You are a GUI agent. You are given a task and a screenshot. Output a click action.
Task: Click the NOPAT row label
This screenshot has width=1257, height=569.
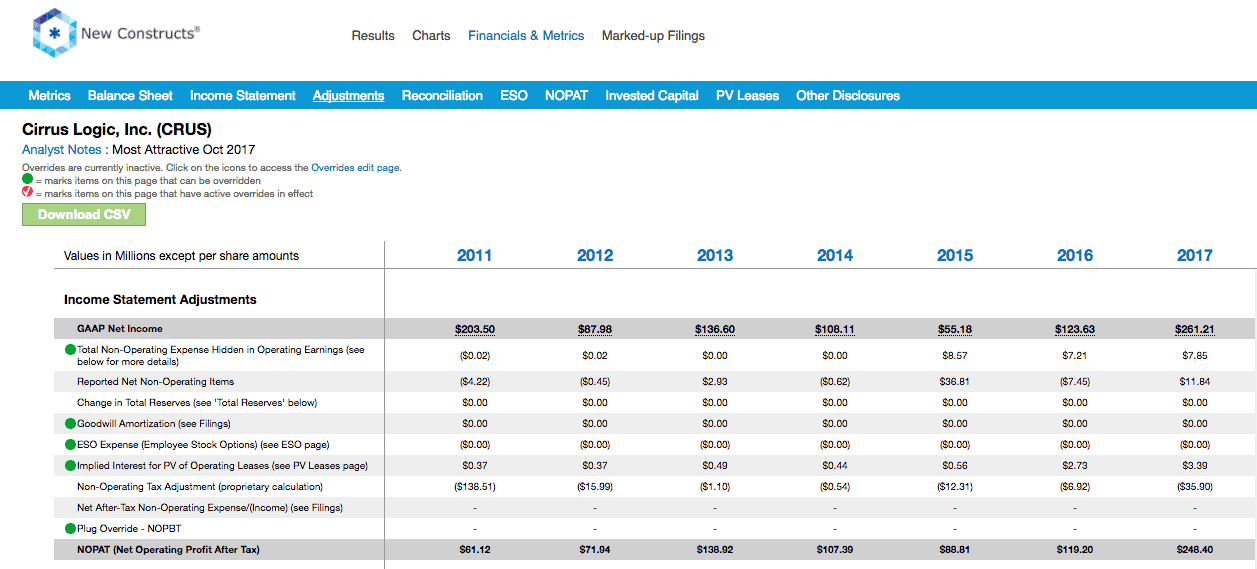(168, 550)
